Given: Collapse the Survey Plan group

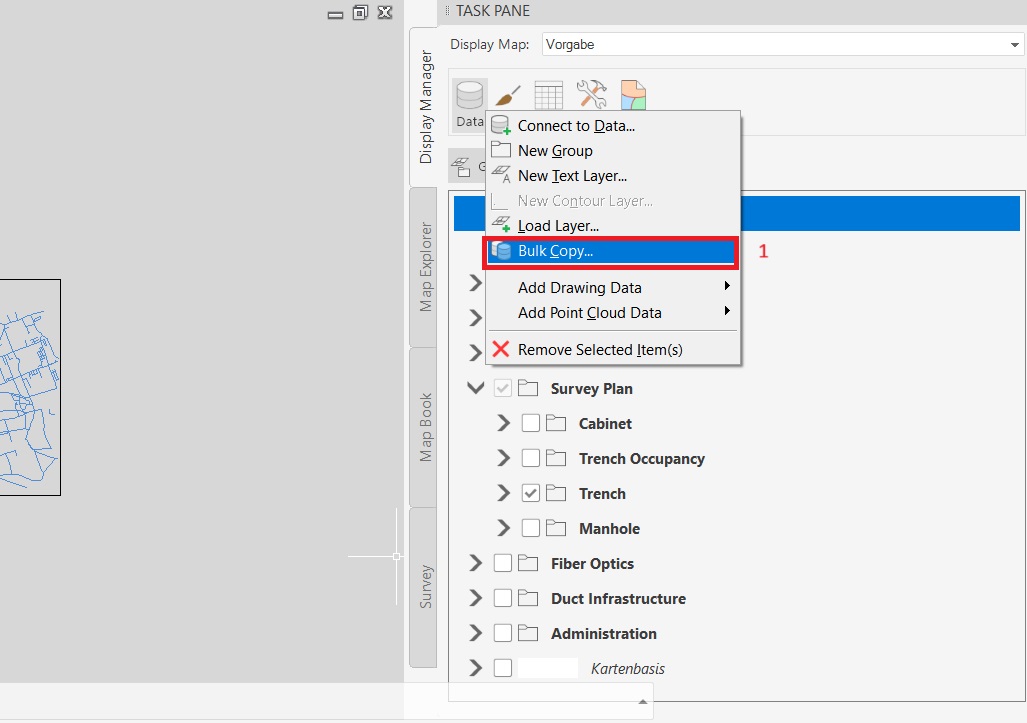Looking at the screenshot, I should pos(476,389).
